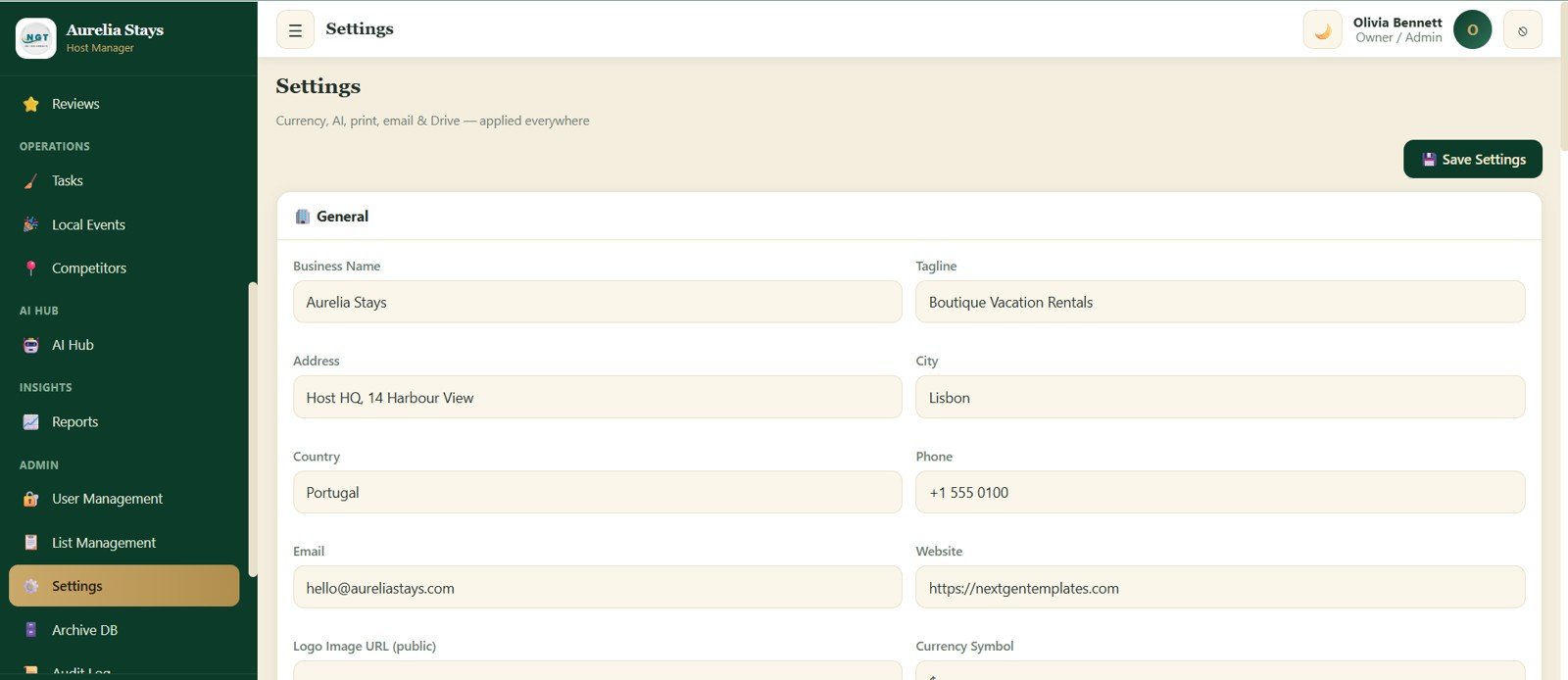1568x680 pixels.
Task: Click the Owner / Admin role text
Action: tap(1398, 38)
